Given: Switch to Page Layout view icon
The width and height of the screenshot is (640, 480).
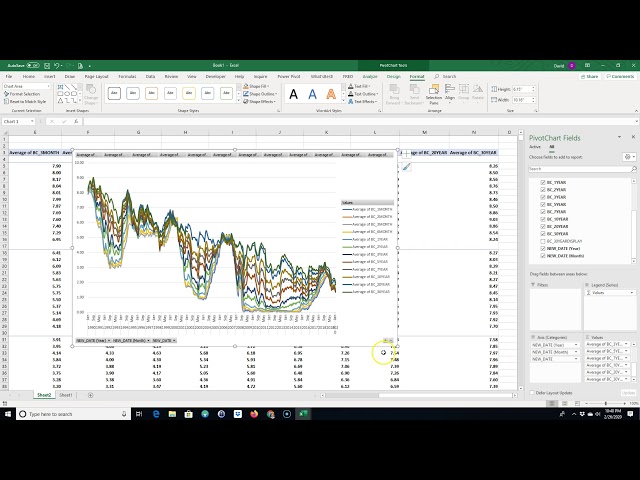Looking at the screenshot, I should click(x=564, y=403).
